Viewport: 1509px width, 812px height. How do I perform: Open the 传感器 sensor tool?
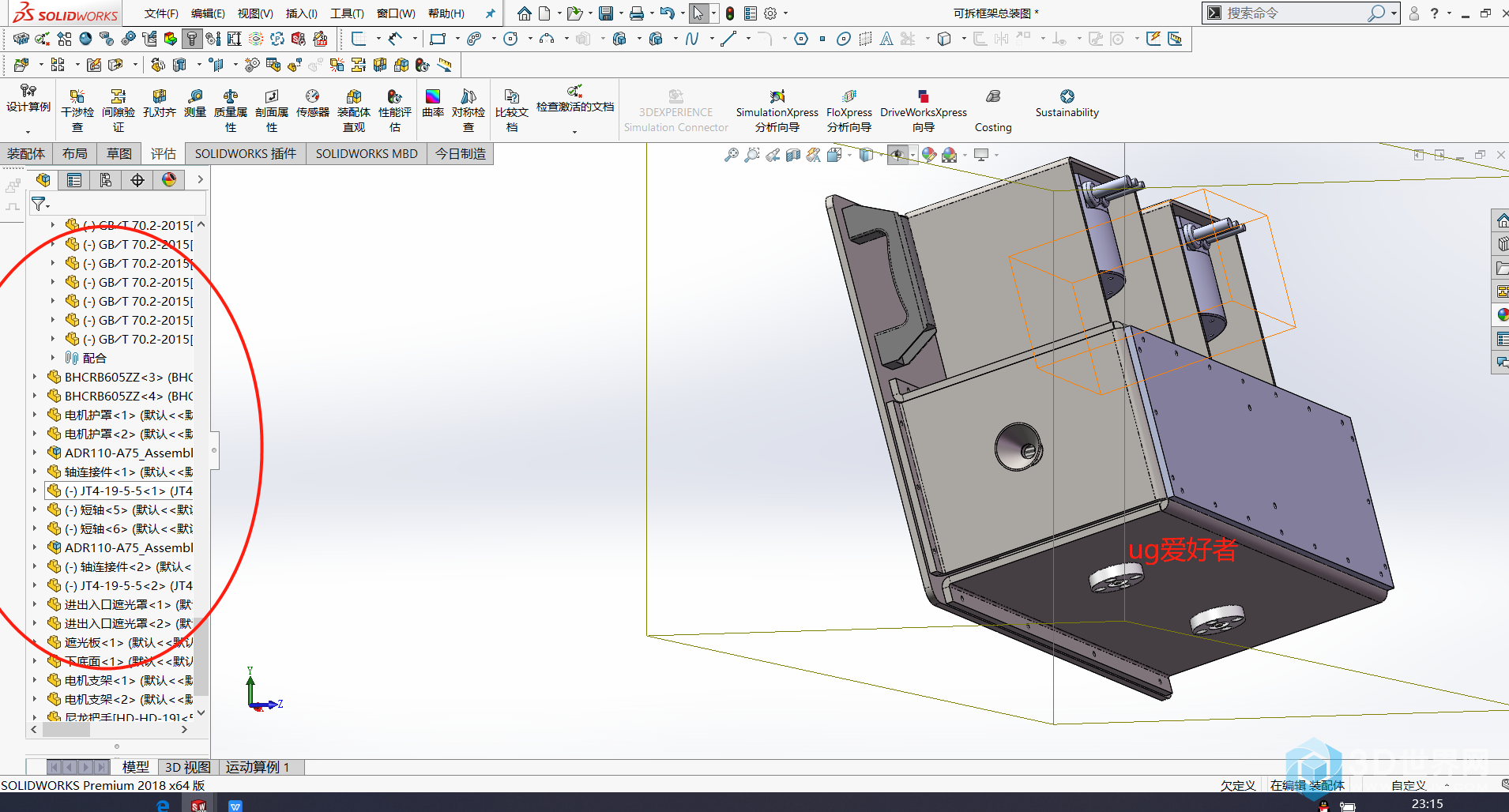pos(313,103)
